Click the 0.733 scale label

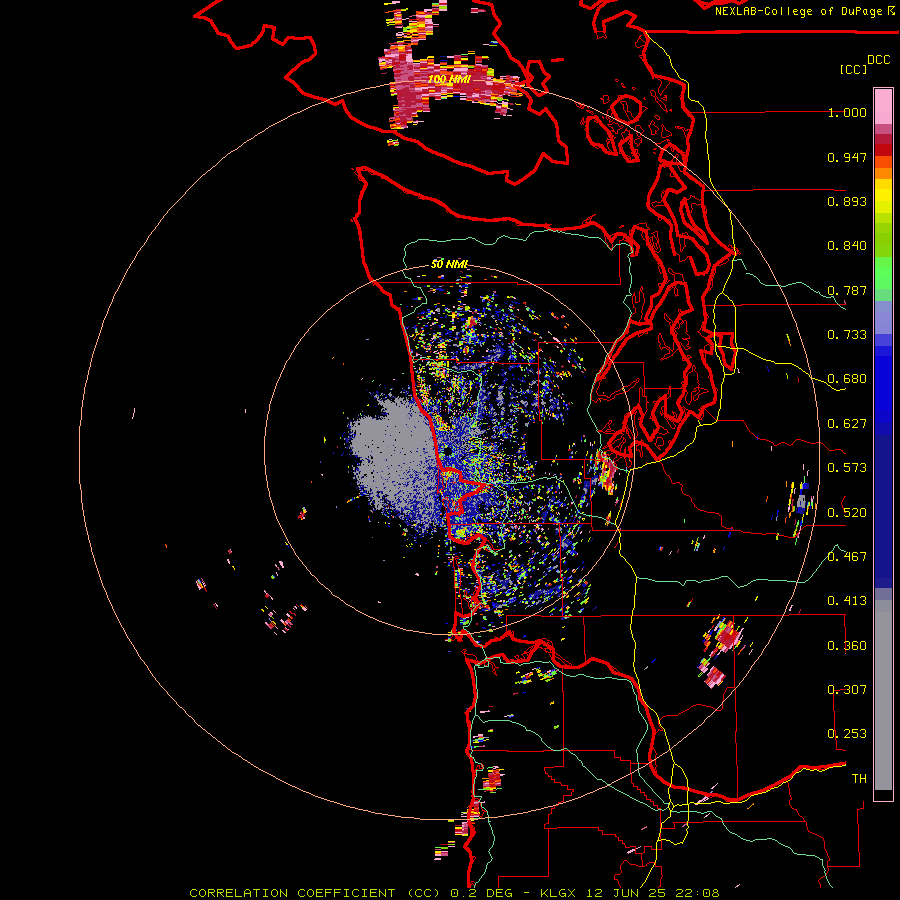(847, 335)
